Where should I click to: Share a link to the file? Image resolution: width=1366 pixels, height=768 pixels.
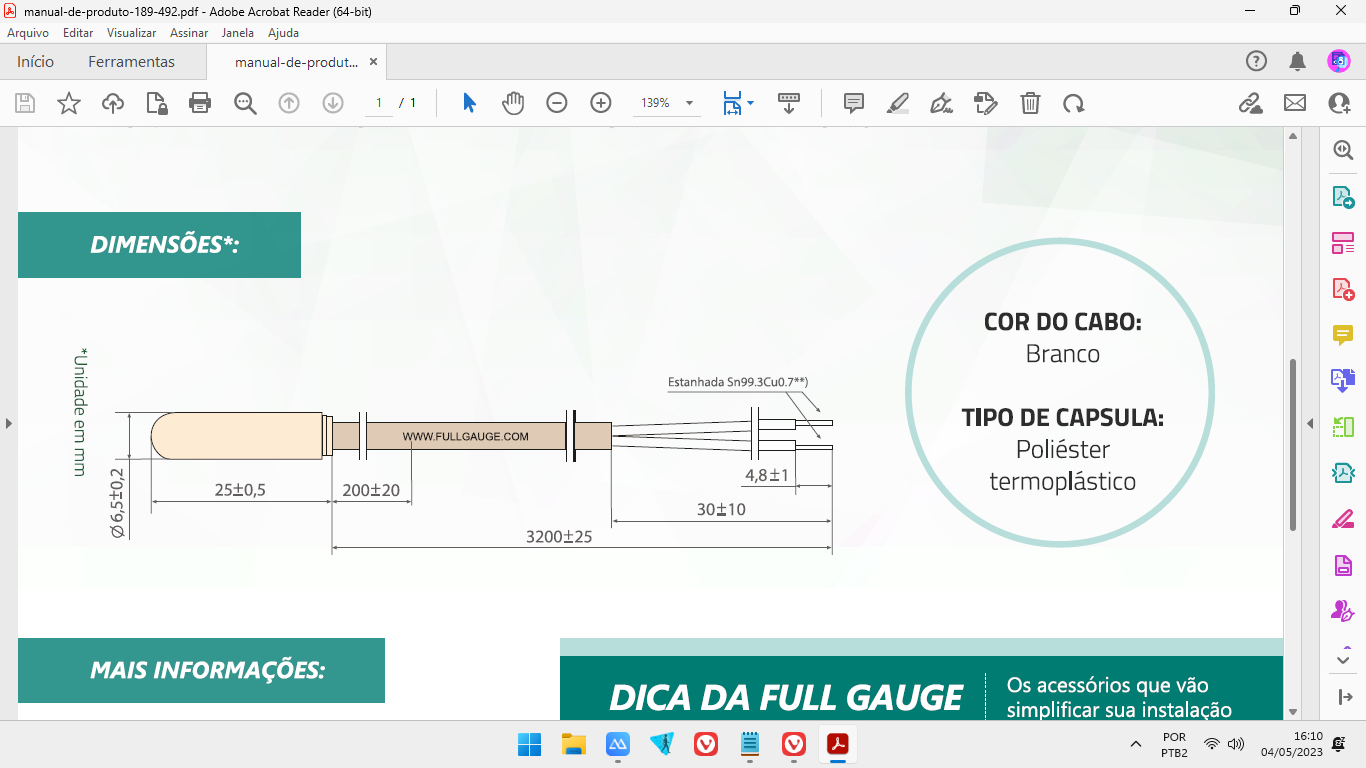[1250, 103]
